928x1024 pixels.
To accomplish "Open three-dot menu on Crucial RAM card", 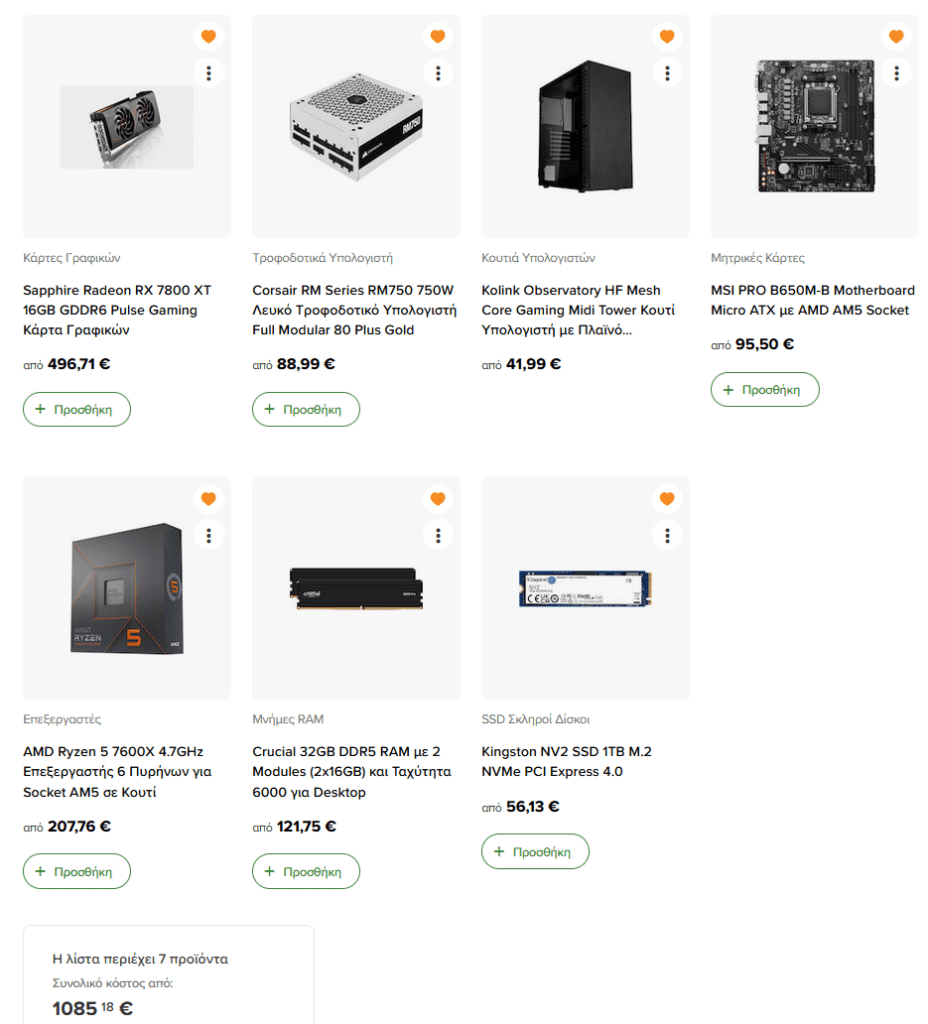I will pos(438,536).
